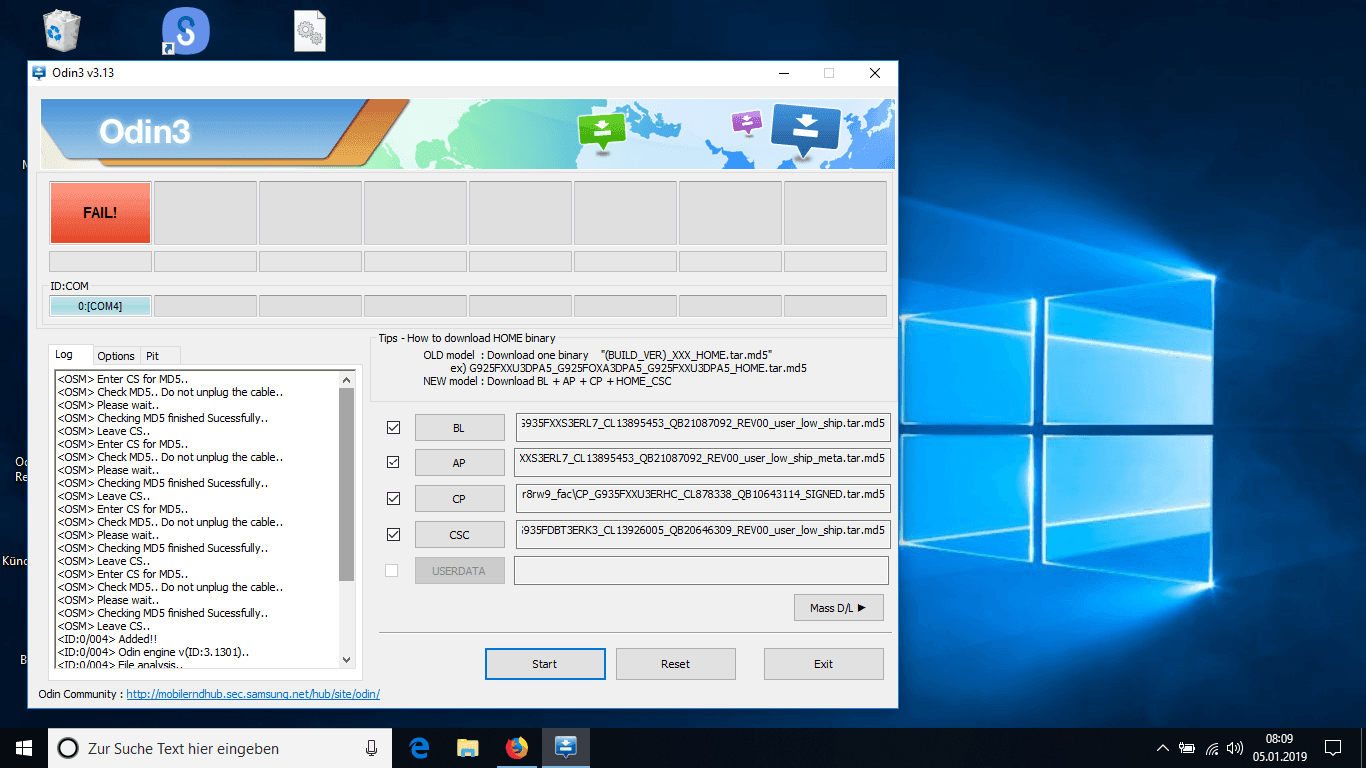This screenshot has height=768, width=1366.
Task: Open Microsoft Edge from taskbar
Action: [419, 748]
